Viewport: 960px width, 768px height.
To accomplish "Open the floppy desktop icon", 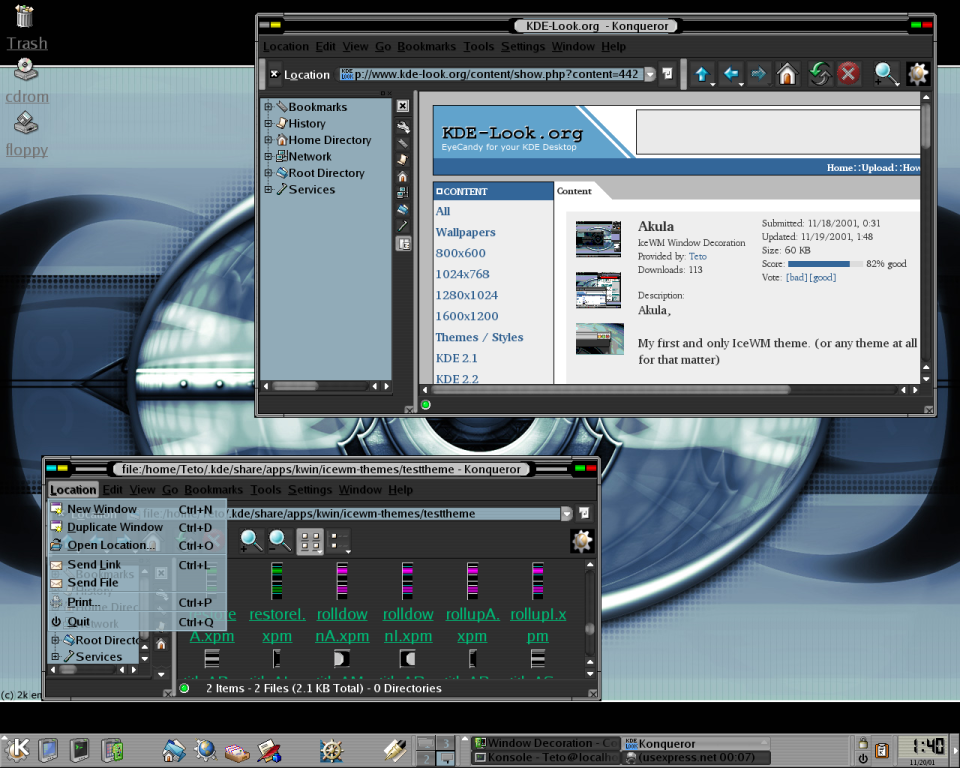I will [x=26, y=134].
